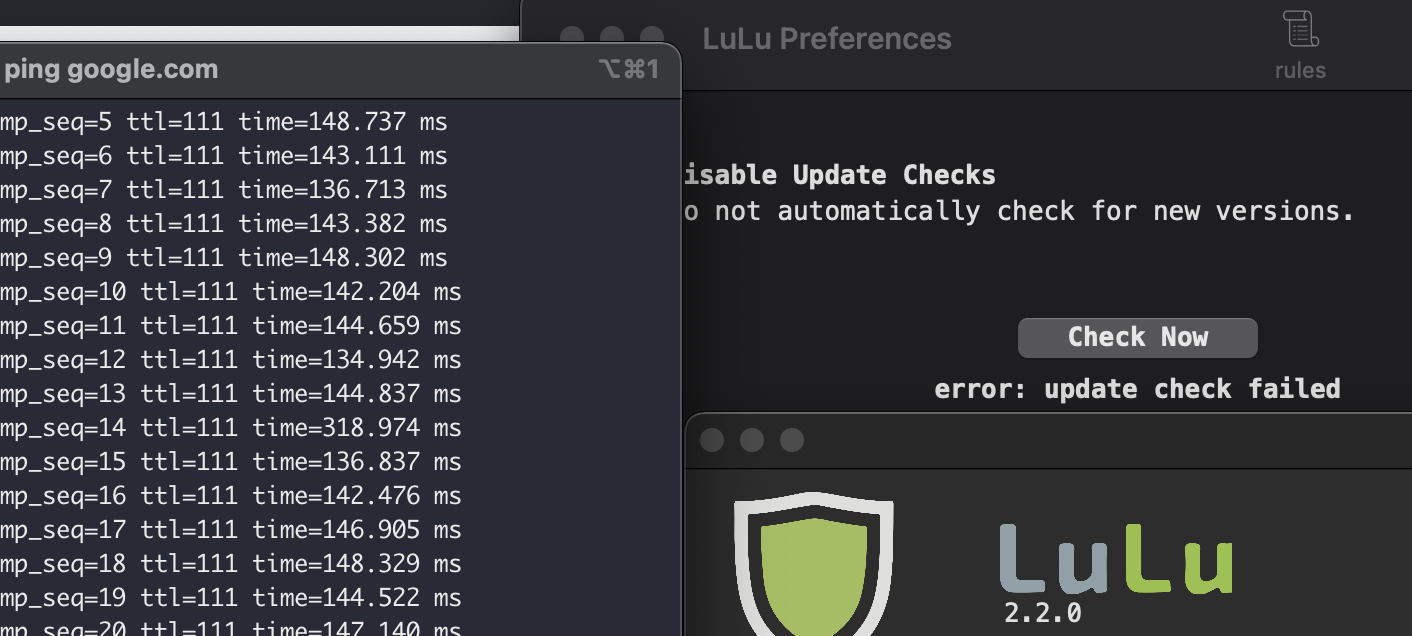Click the 'Disable Update Checks' label
Viewport: 1412px width, 636px height.
point(839,175)
